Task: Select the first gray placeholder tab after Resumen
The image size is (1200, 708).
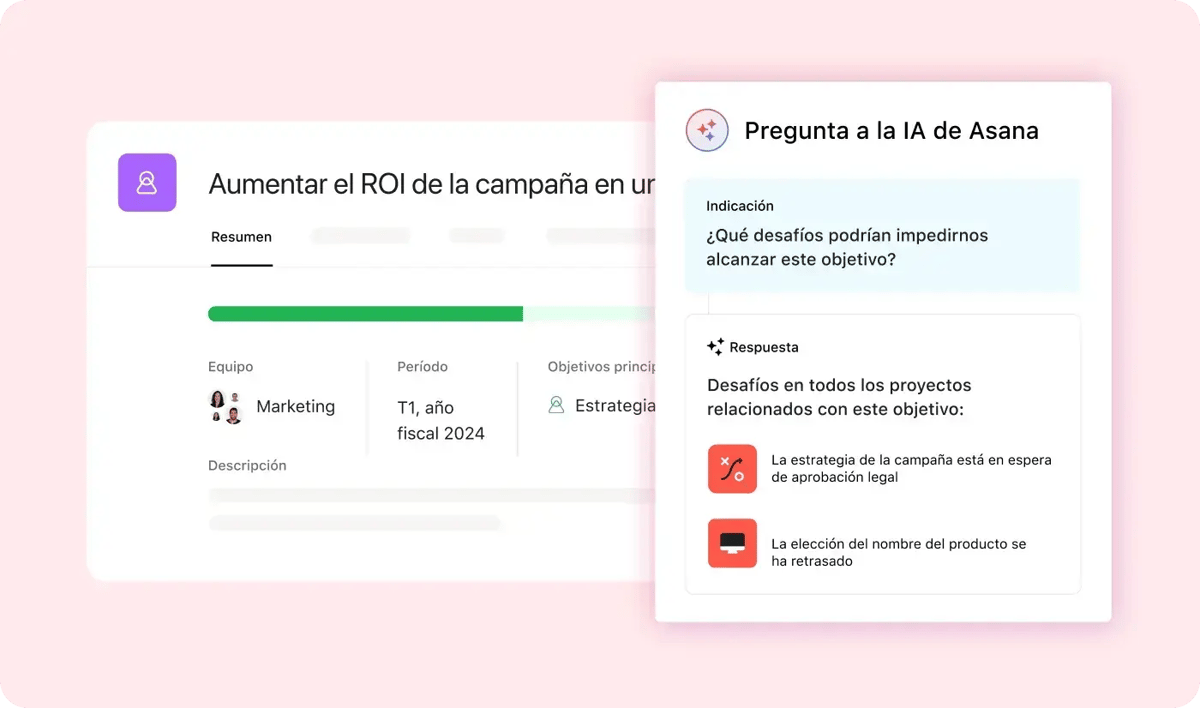Action: point(360,236)
